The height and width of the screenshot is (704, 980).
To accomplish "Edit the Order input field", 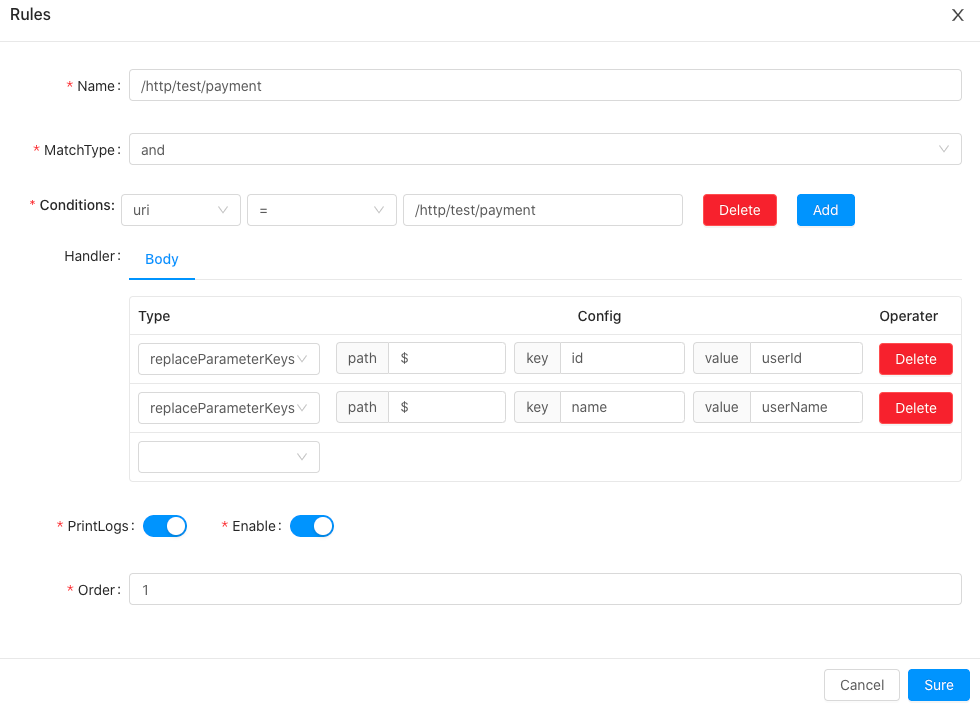I will coord(545,589).
